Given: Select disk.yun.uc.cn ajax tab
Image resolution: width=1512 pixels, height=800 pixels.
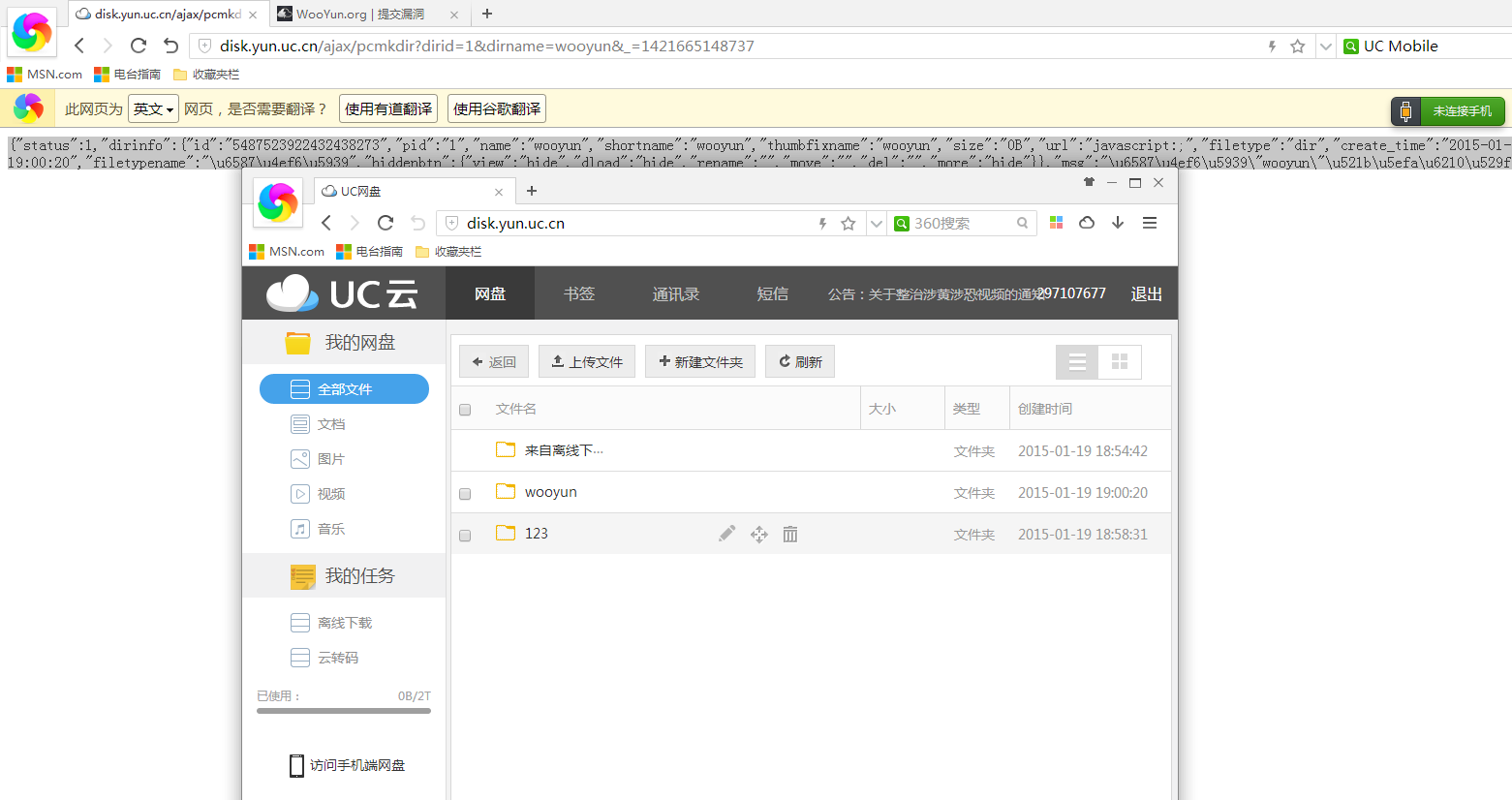Looking at the screenshot, I should click(168, 14).
